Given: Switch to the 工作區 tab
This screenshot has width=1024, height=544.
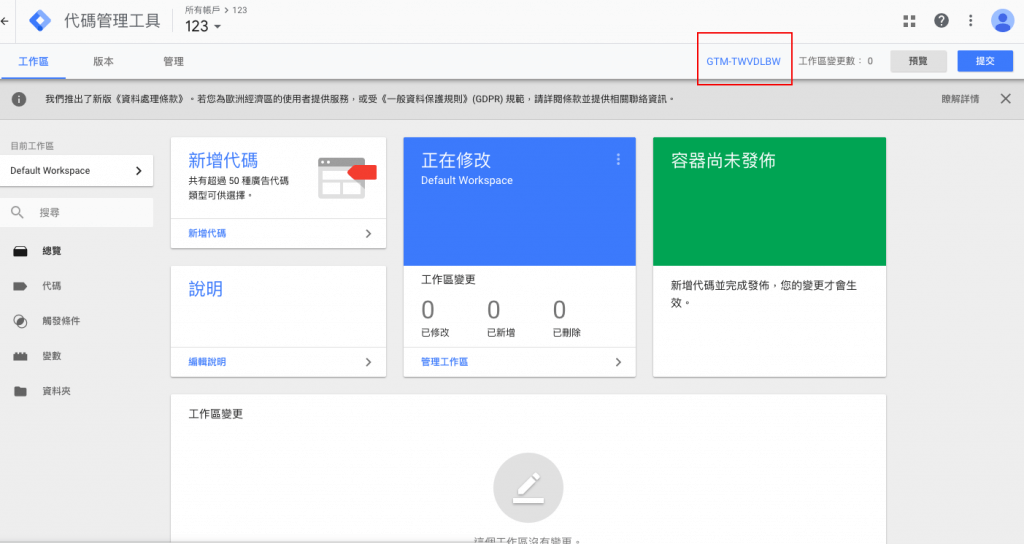Looking at the screenshot, I should tap(33, 61).
